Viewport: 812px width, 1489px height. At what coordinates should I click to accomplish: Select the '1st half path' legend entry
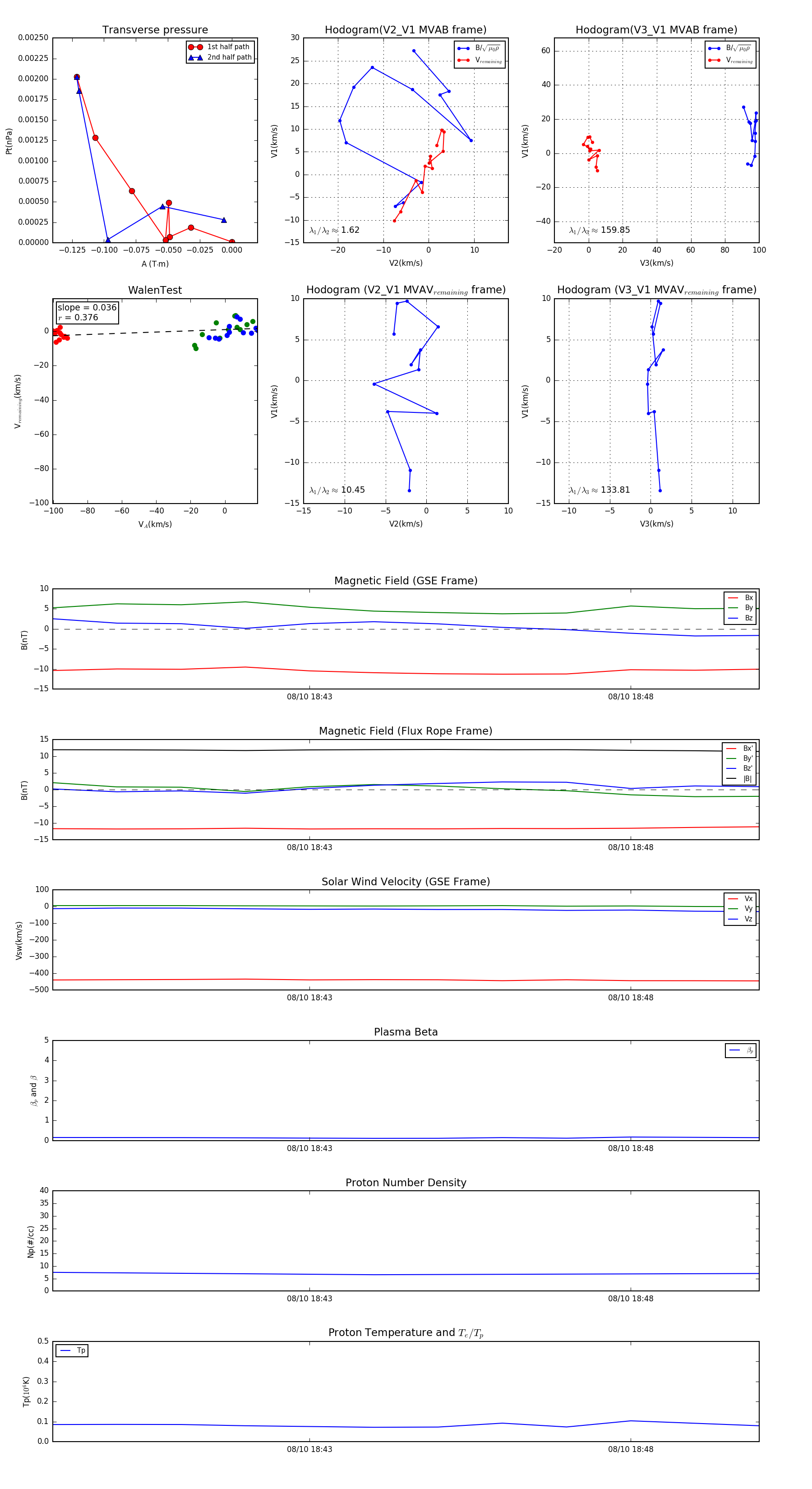220,47
